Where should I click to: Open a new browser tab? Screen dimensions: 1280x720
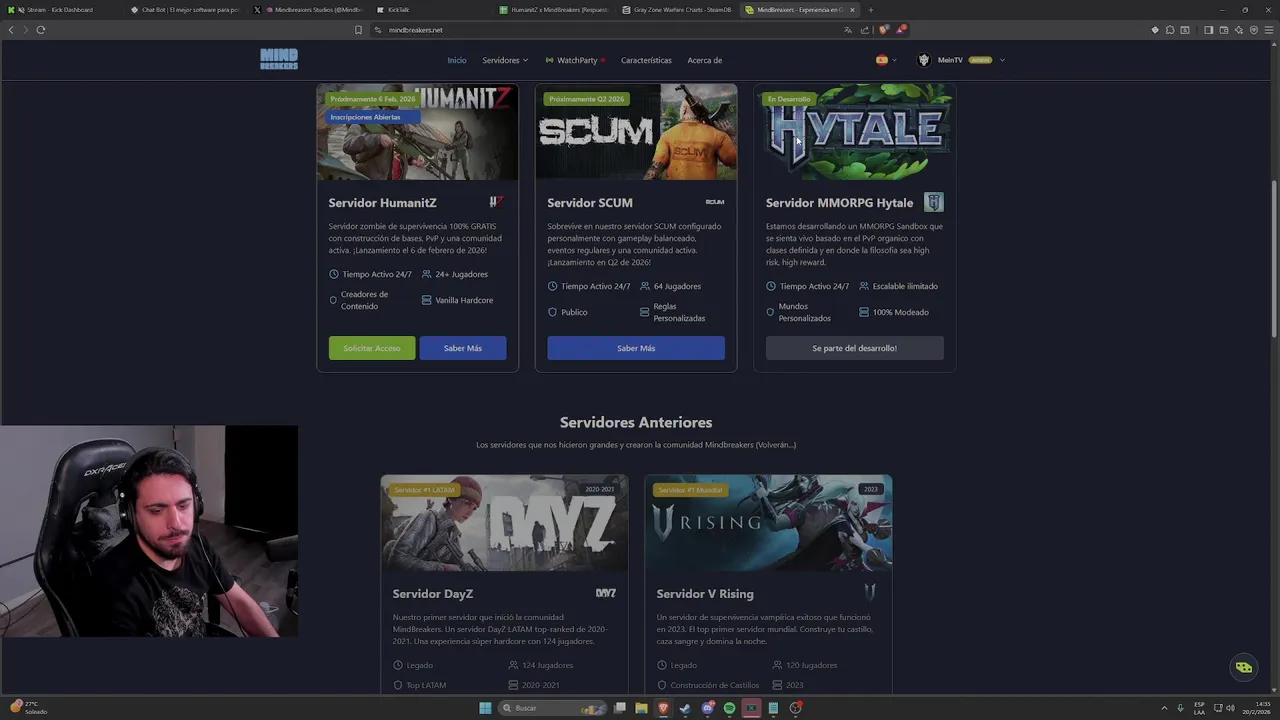[x=870, y=10]
